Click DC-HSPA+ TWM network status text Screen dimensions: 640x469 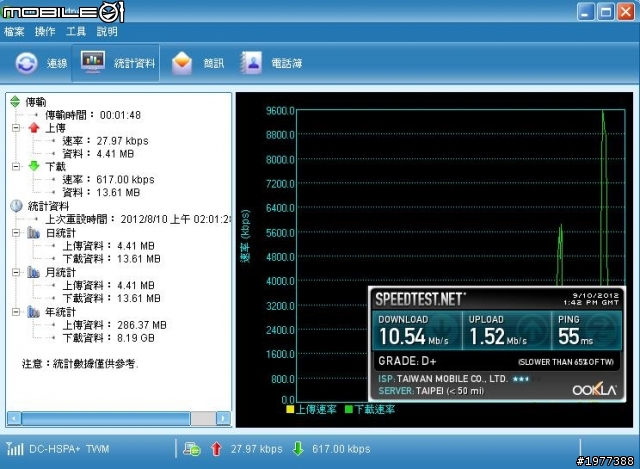(x=69, y=449)
